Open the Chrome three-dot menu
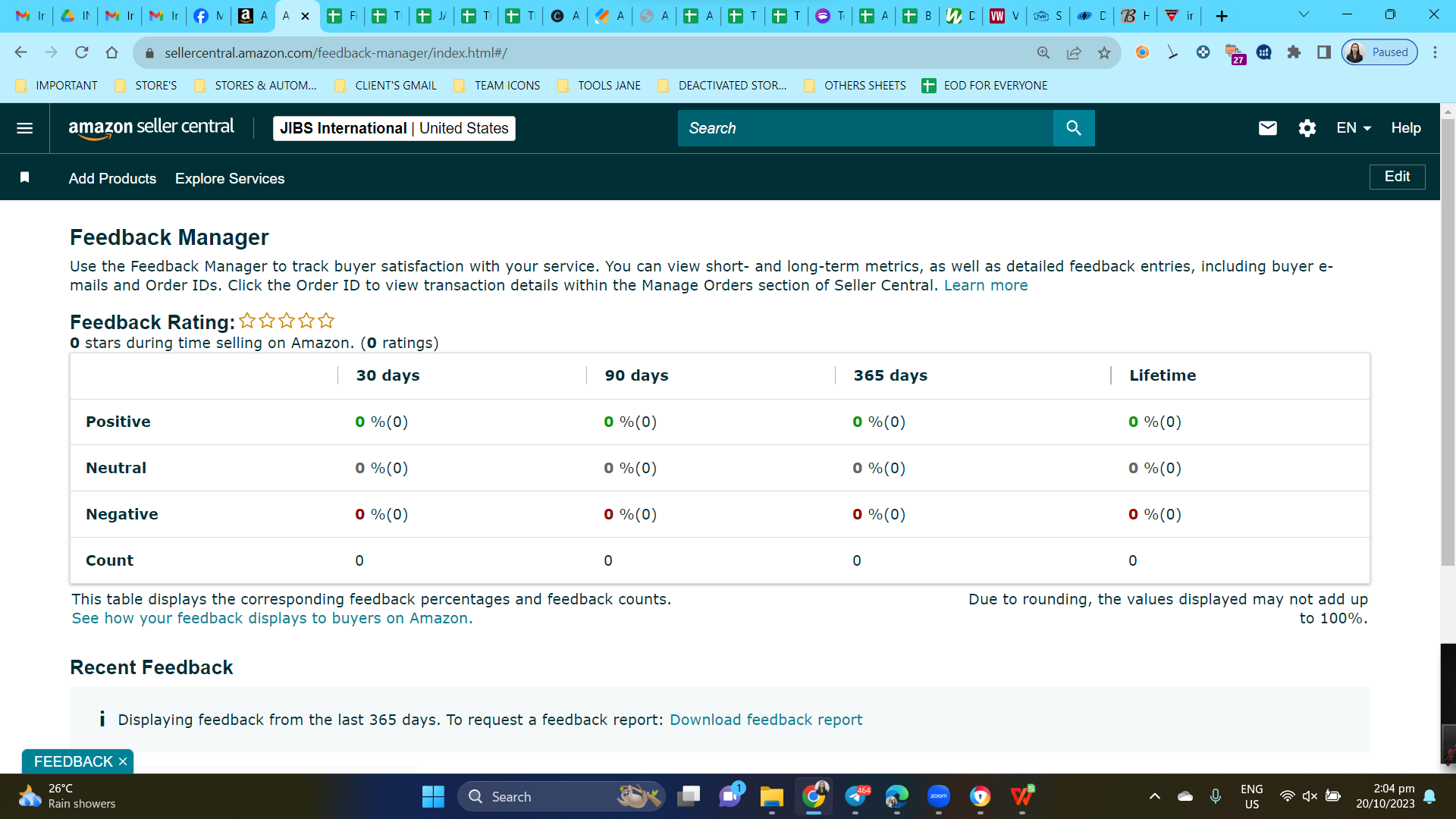This screenshot has height=819, width=1456. pos(1435,52)
